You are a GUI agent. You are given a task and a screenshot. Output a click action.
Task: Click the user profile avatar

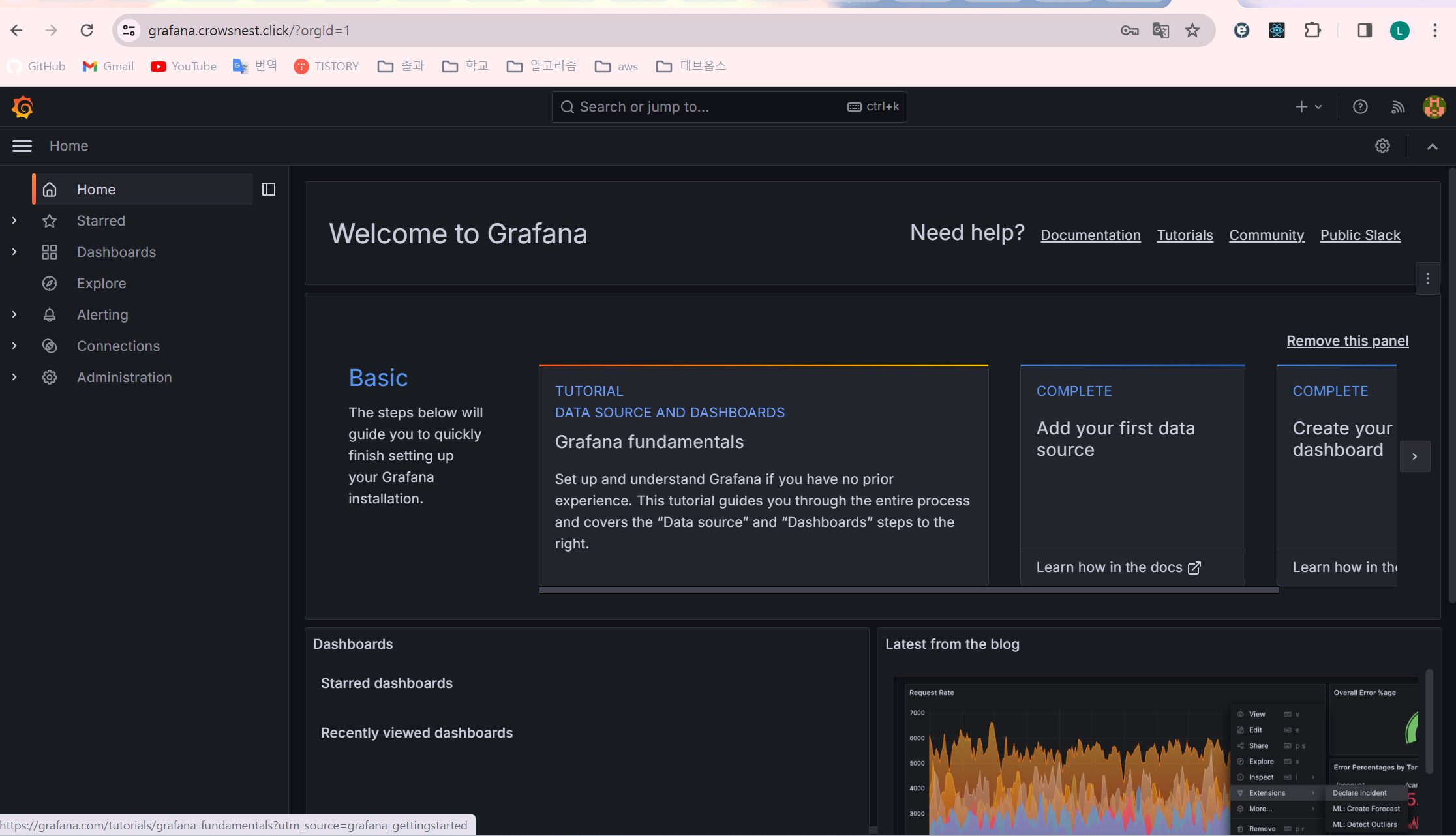click(x=1434, y=107)
